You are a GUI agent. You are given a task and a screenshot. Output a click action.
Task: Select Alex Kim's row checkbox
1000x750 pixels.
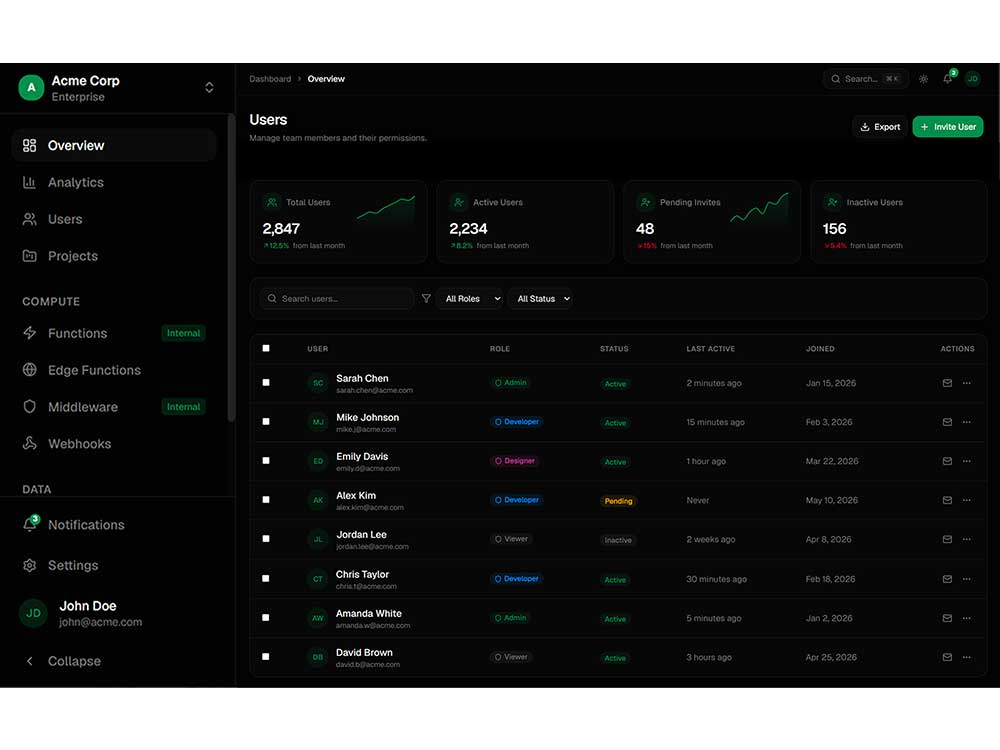tap(266, 500)
